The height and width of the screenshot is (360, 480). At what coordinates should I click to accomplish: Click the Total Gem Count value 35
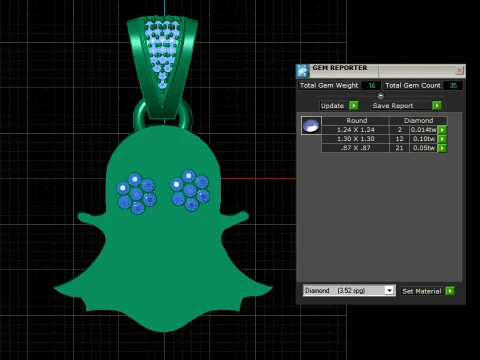(453, 86)
